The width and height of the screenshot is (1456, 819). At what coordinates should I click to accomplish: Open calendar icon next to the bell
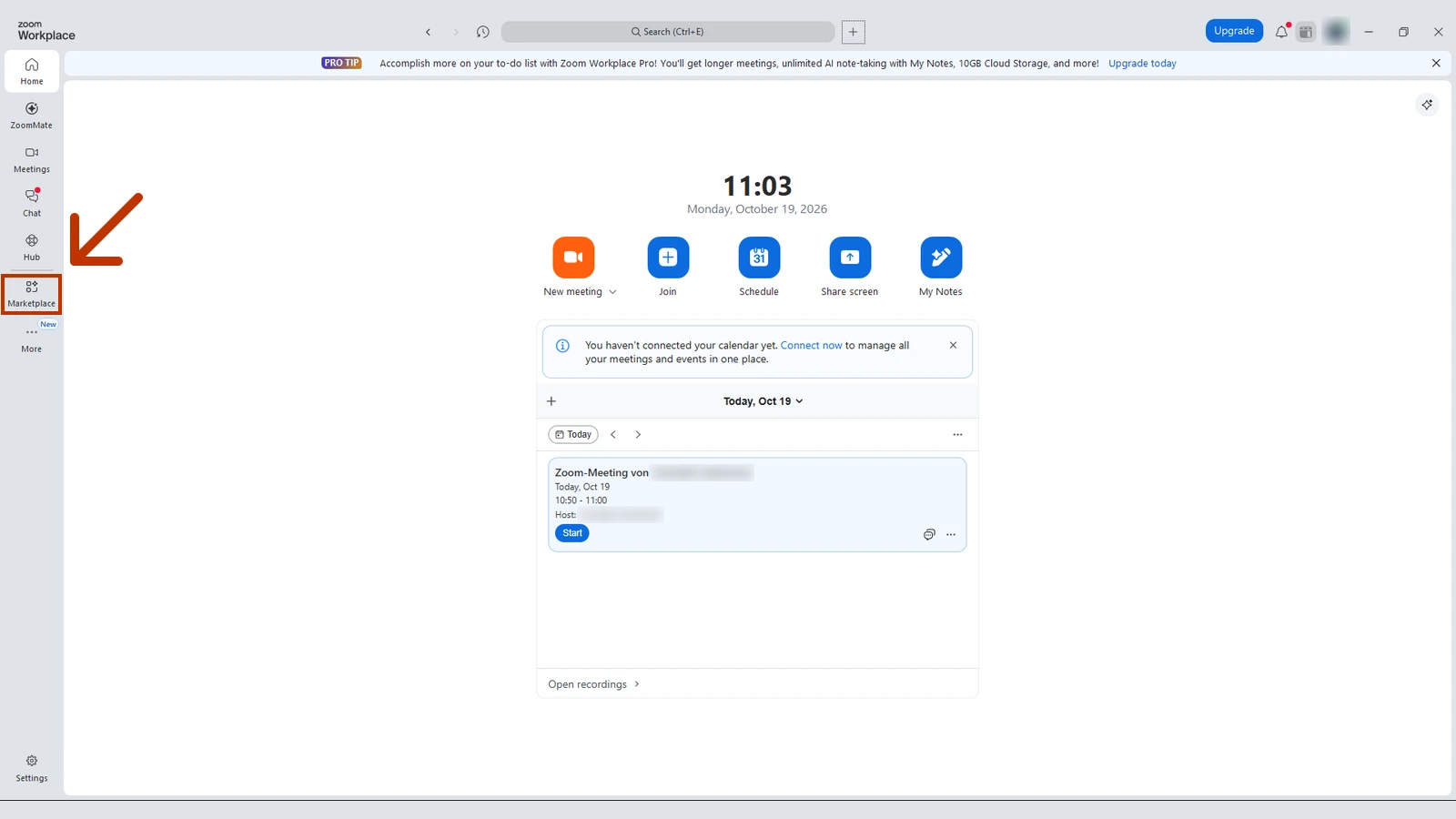[1306, 32]
